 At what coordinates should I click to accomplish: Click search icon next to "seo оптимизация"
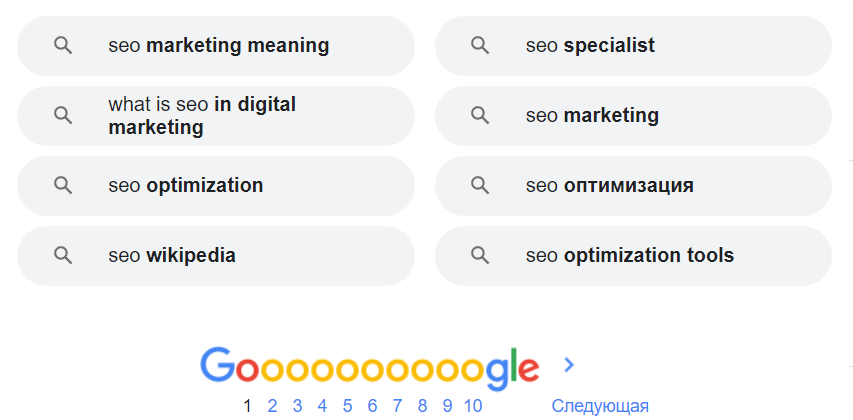pos(480,186)
